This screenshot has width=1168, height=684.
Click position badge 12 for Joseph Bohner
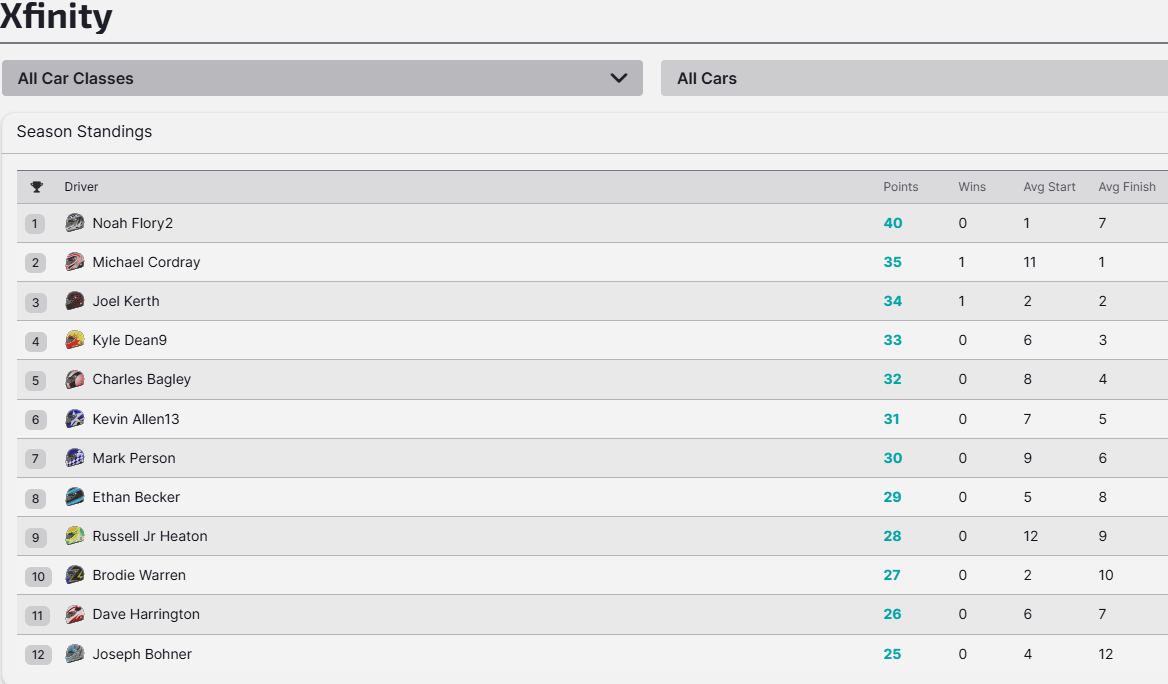37,654
